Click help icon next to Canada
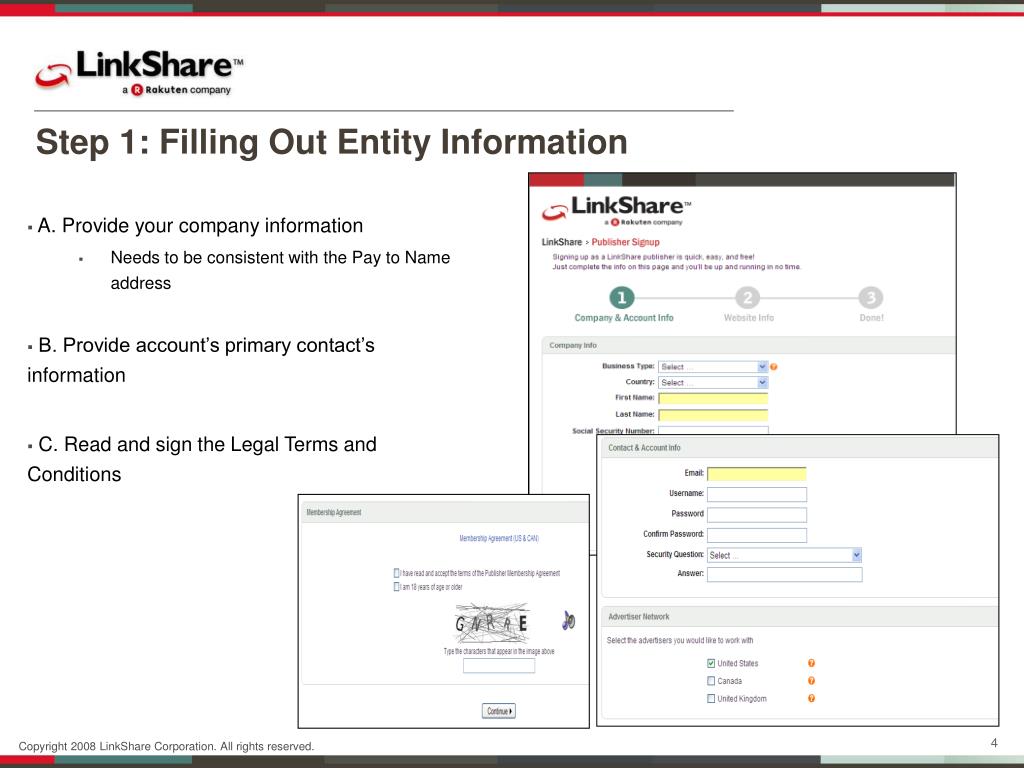 [811, 680]
